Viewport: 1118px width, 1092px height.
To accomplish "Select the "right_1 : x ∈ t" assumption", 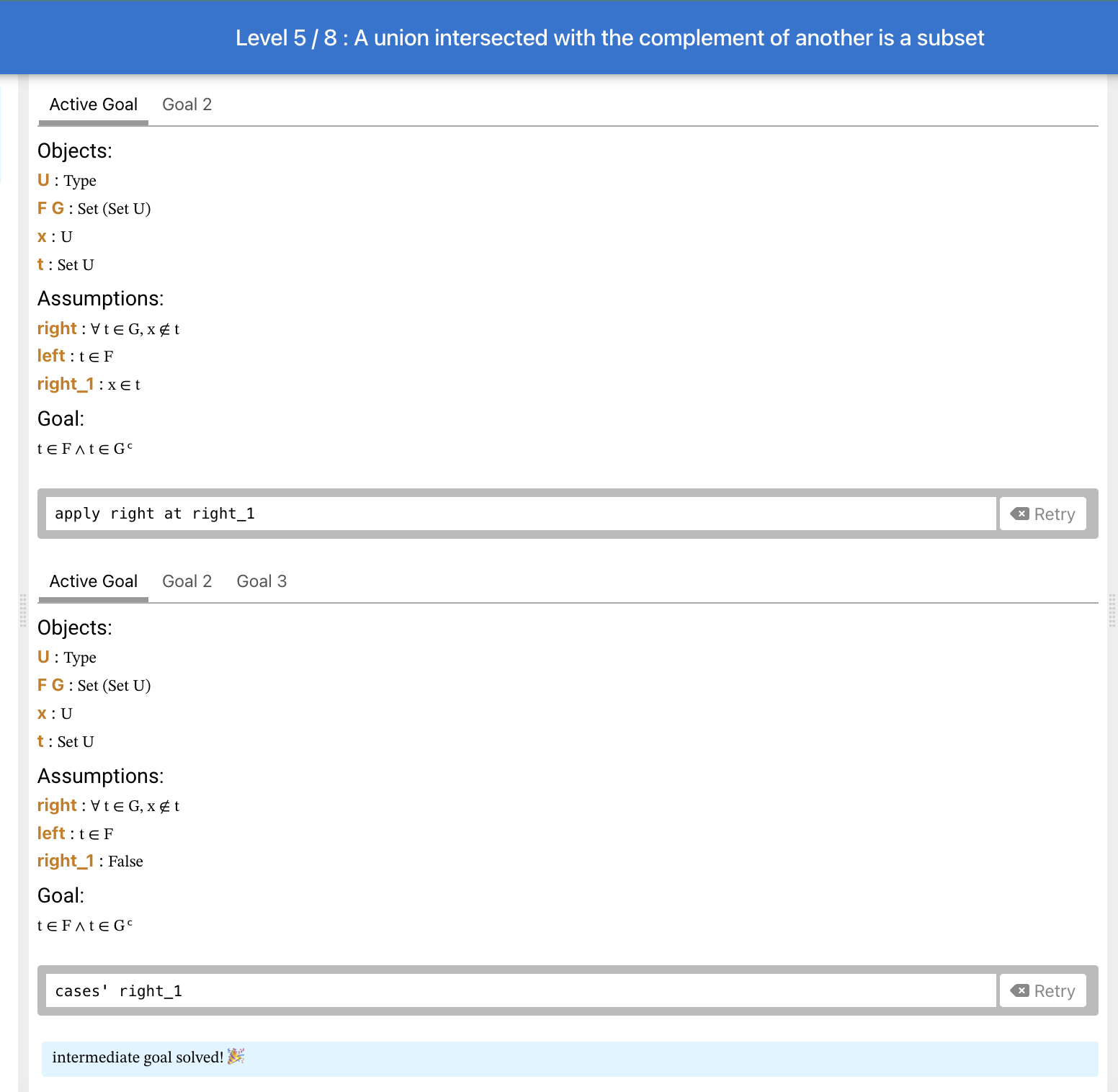I will (89, 384).
